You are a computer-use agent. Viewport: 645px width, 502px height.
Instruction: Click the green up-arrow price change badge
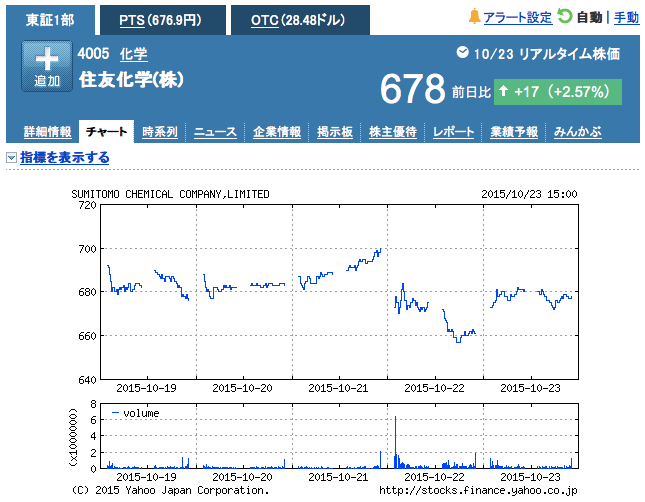[x=558, y=92]
